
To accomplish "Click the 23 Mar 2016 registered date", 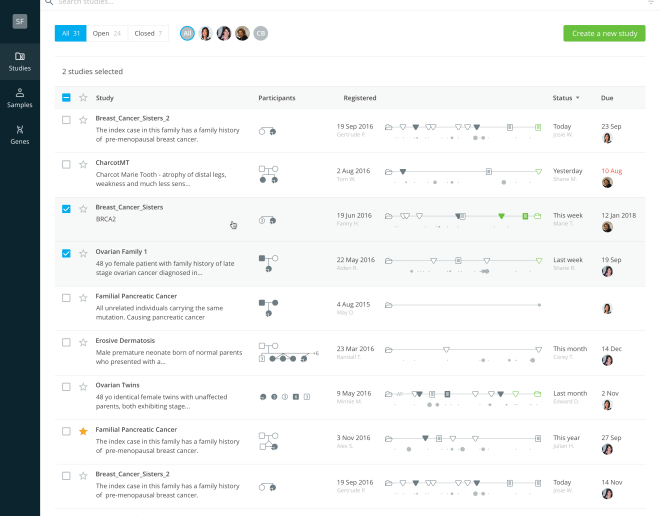I will point(355,349).
